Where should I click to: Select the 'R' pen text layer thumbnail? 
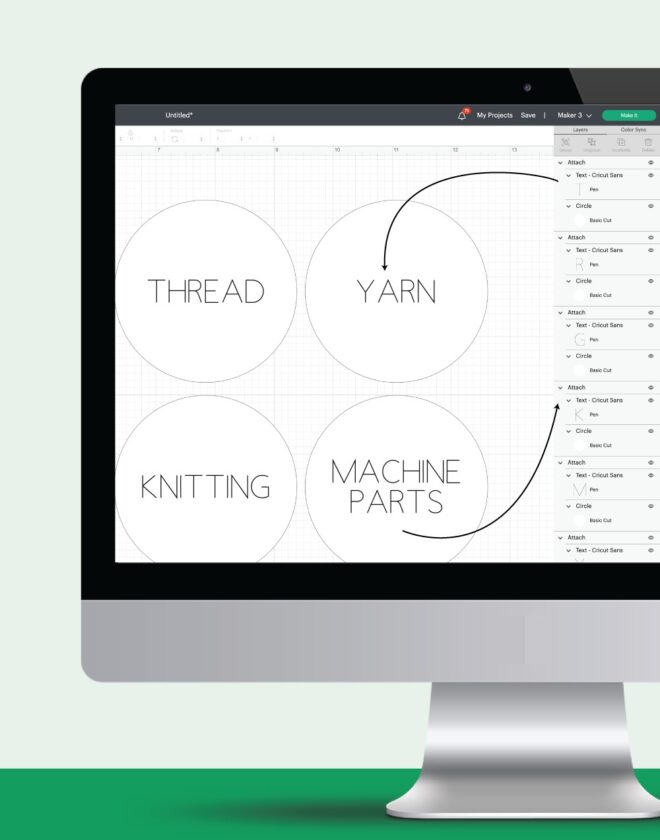pos(579,264)
